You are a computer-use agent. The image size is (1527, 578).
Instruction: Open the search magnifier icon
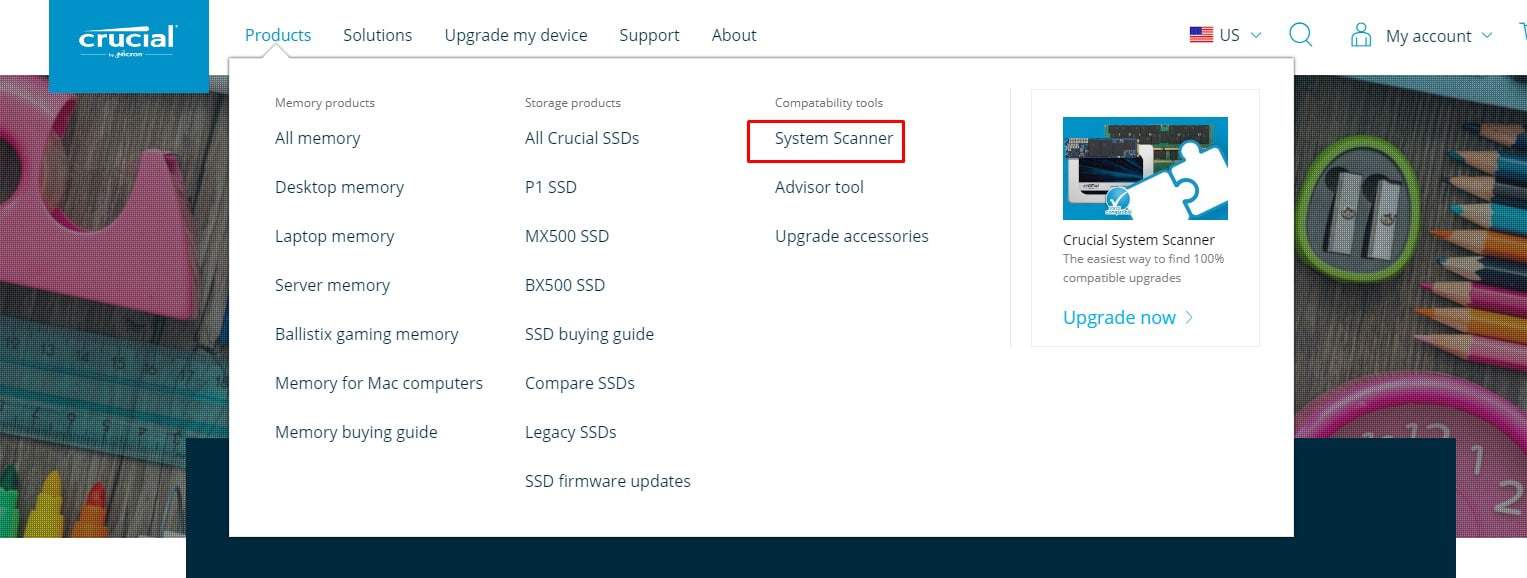(1300, 35)
